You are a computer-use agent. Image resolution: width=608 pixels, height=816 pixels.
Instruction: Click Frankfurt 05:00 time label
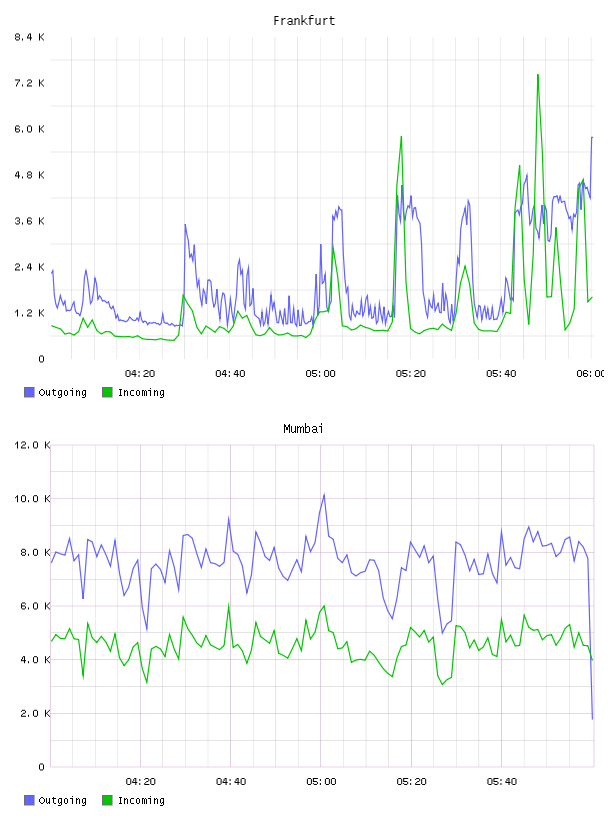click(x=321, y=374)
